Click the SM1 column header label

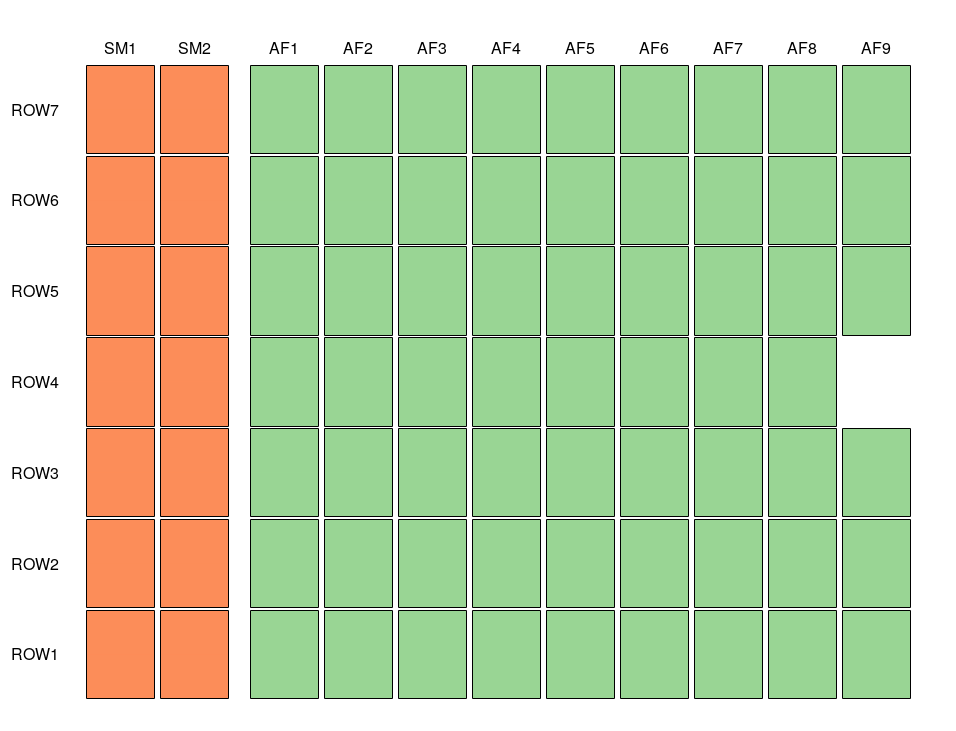point(120,48)
